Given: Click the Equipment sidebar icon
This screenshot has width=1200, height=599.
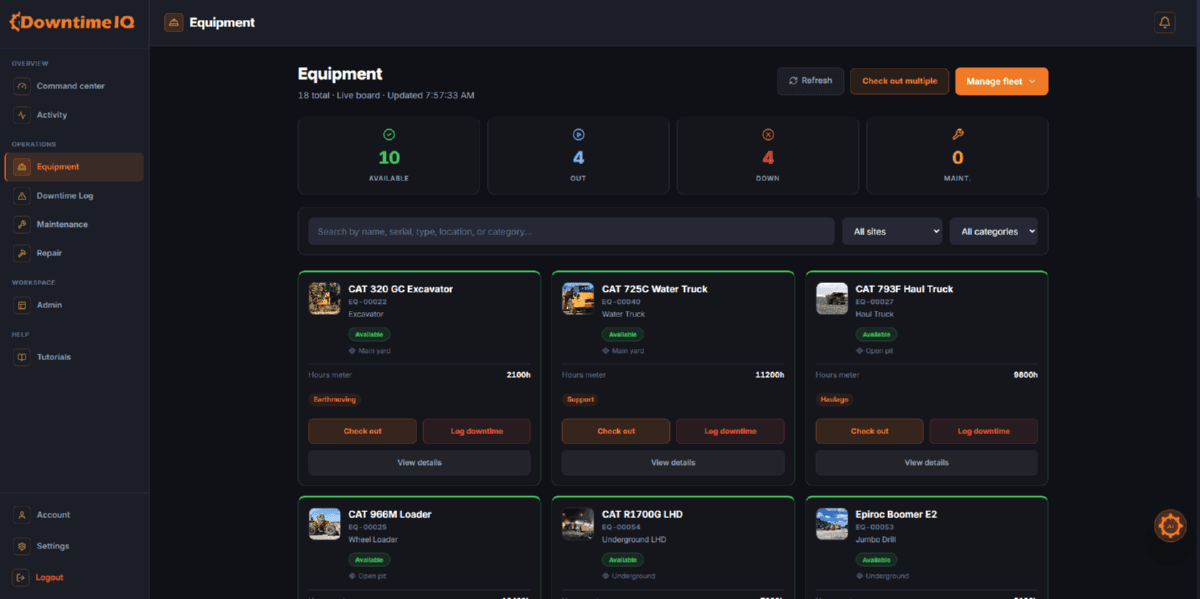Looking at the screenshot, I should pyautogui.click(x=22, y=167).
